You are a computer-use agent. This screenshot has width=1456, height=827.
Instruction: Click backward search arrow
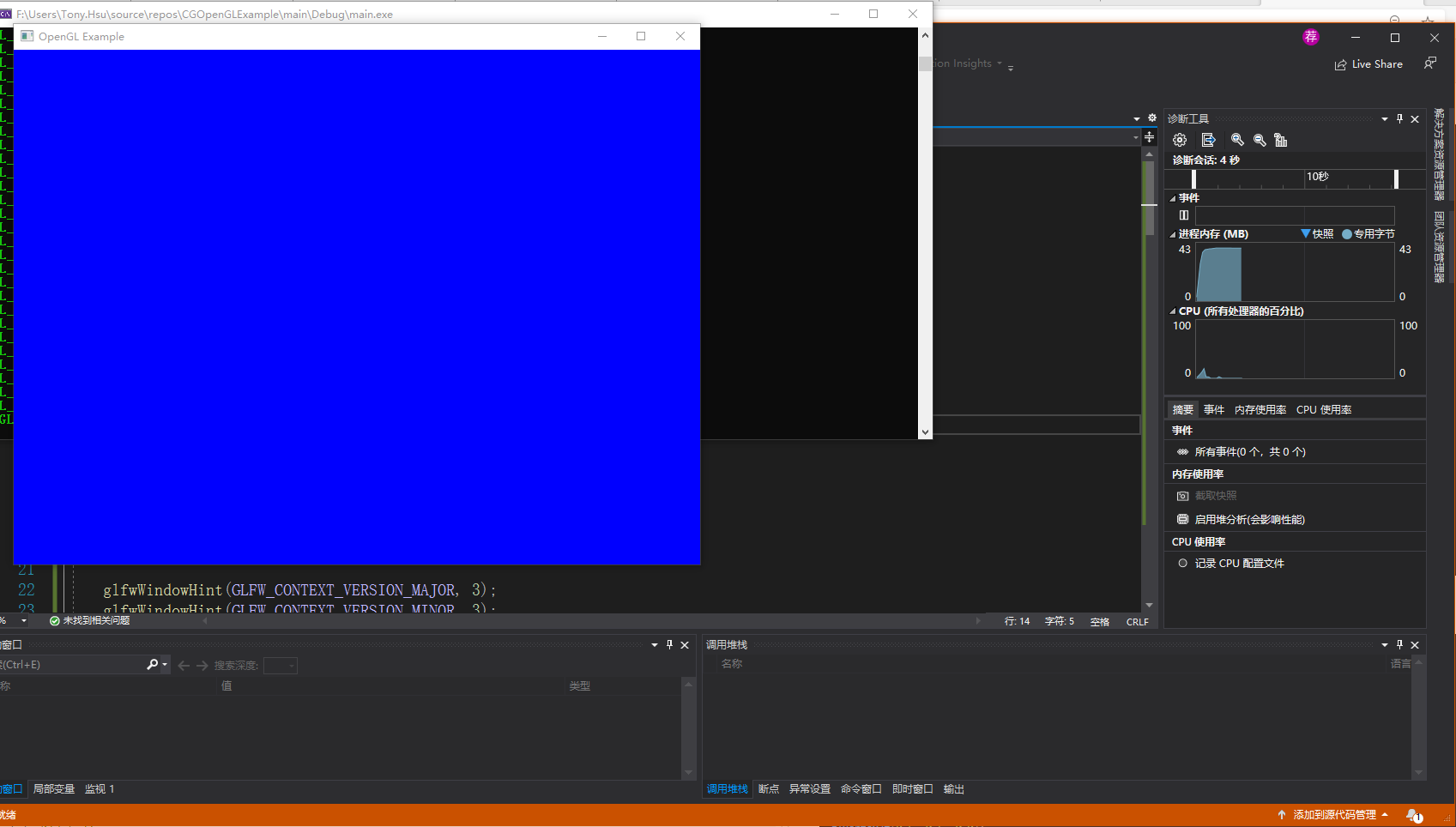coord(184,665)
